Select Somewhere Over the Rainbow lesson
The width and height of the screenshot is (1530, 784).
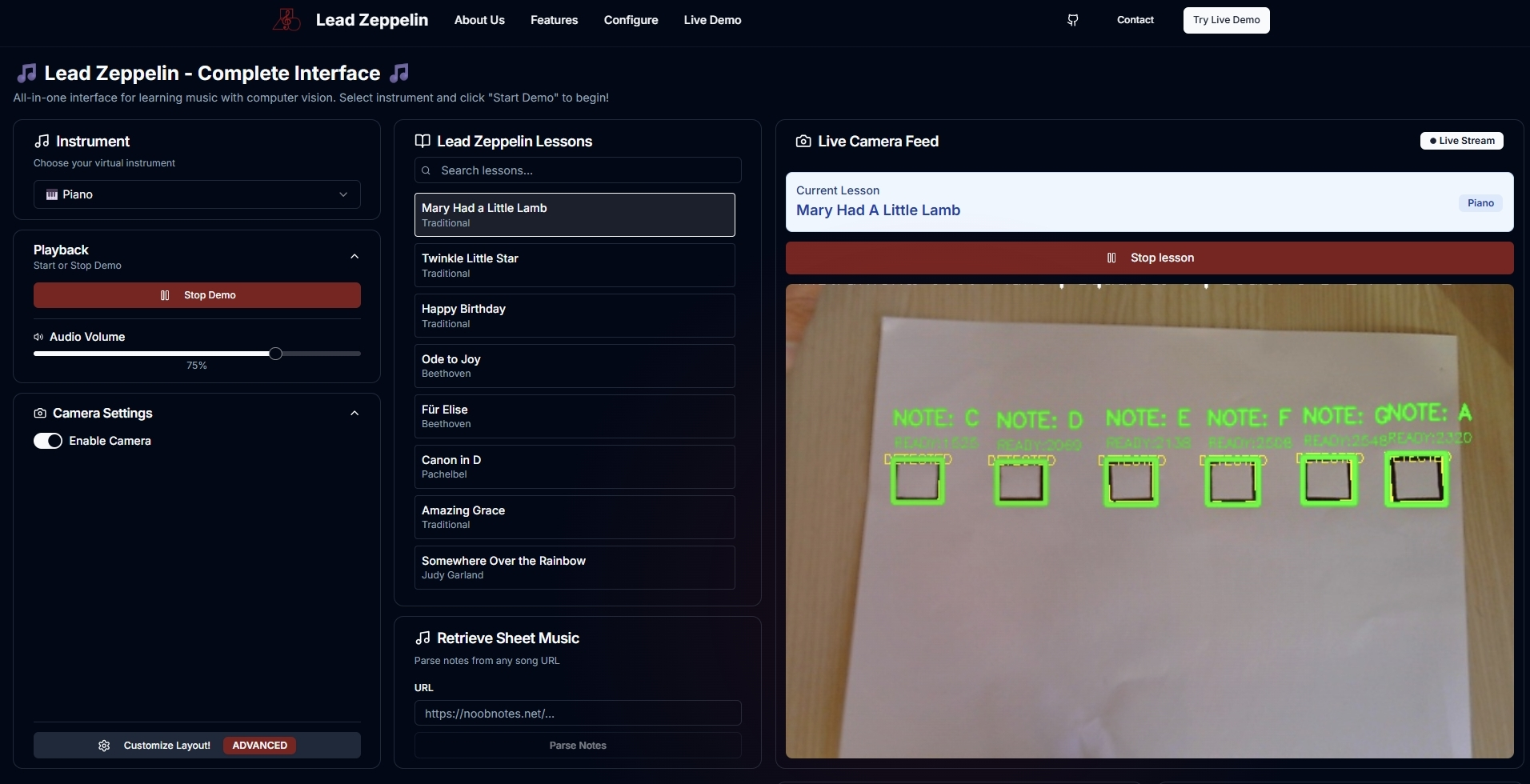pyautogui.click(x=575, y=567)
